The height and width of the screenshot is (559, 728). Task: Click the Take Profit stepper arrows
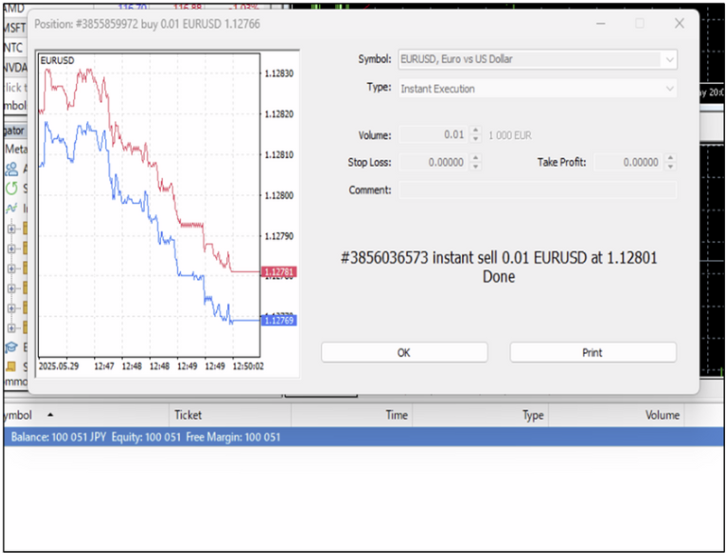click(670, 162)
